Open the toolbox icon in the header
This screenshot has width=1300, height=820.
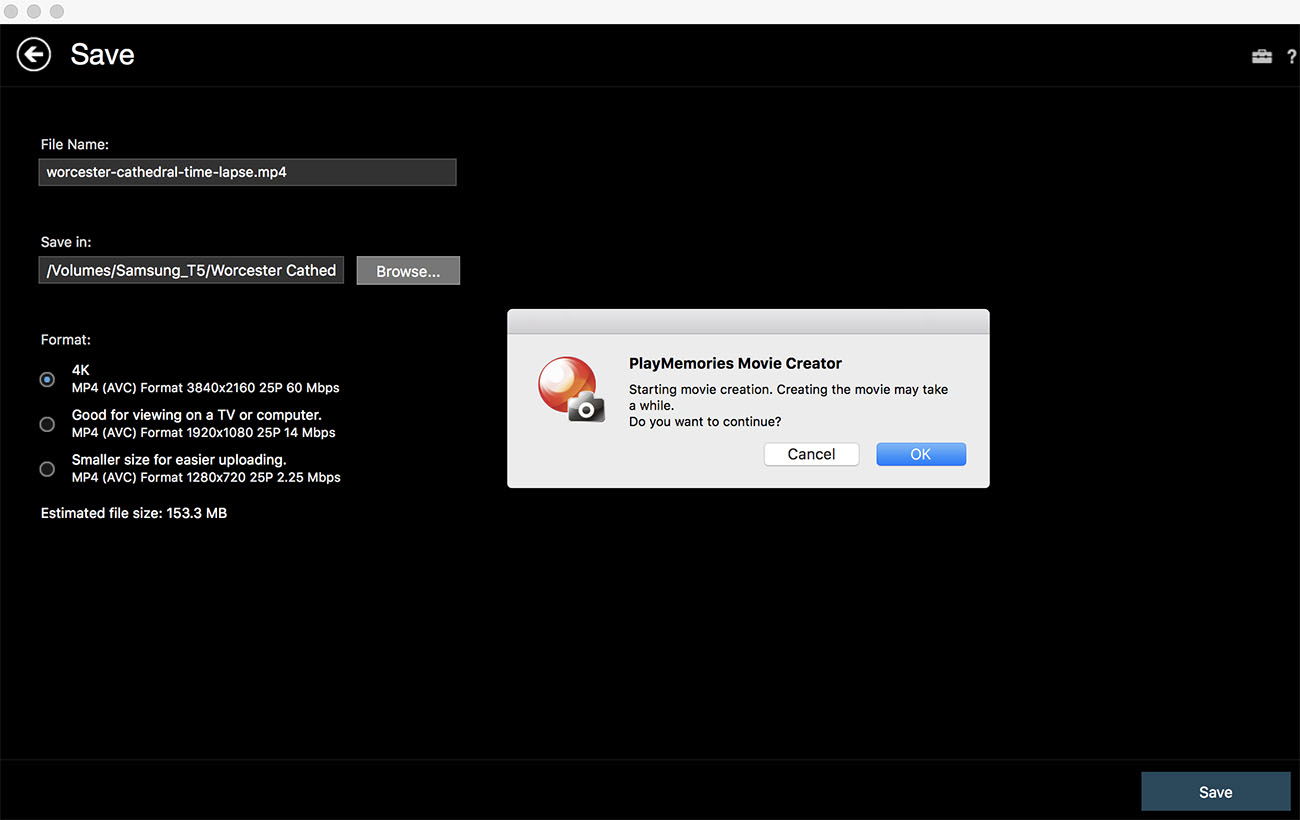tap(1262, 56)
